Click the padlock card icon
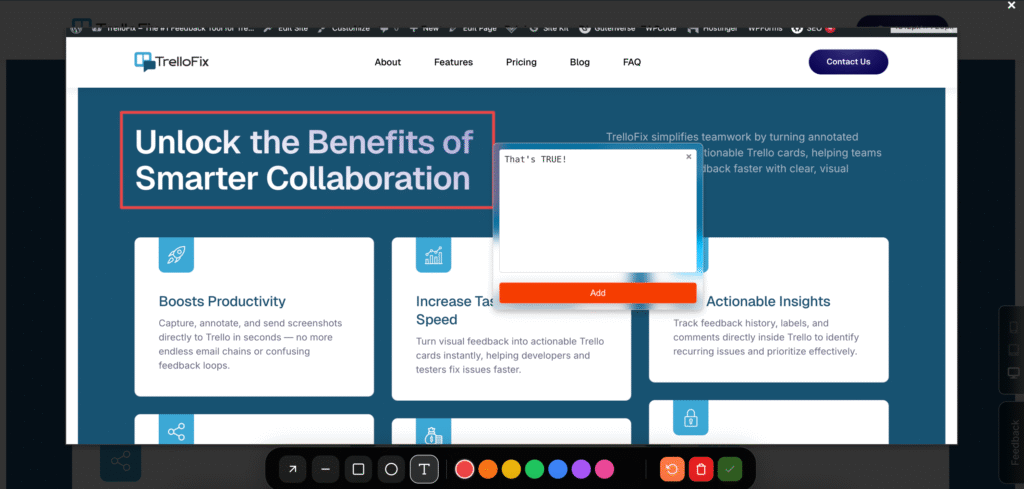1024x489 pixels. 691,418
